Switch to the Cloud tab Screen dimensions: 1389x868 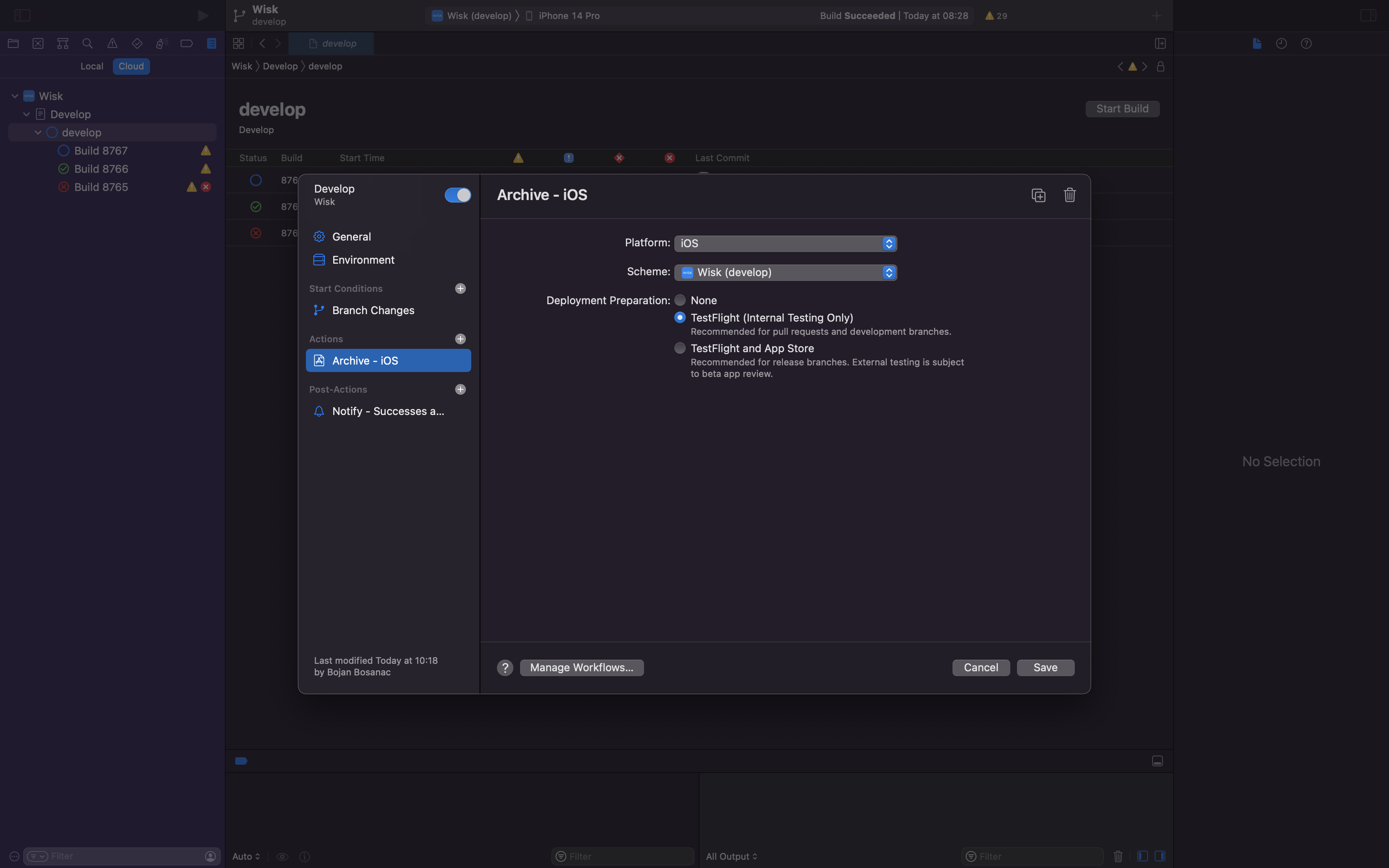pyautogui.click(x=131, y=67)
